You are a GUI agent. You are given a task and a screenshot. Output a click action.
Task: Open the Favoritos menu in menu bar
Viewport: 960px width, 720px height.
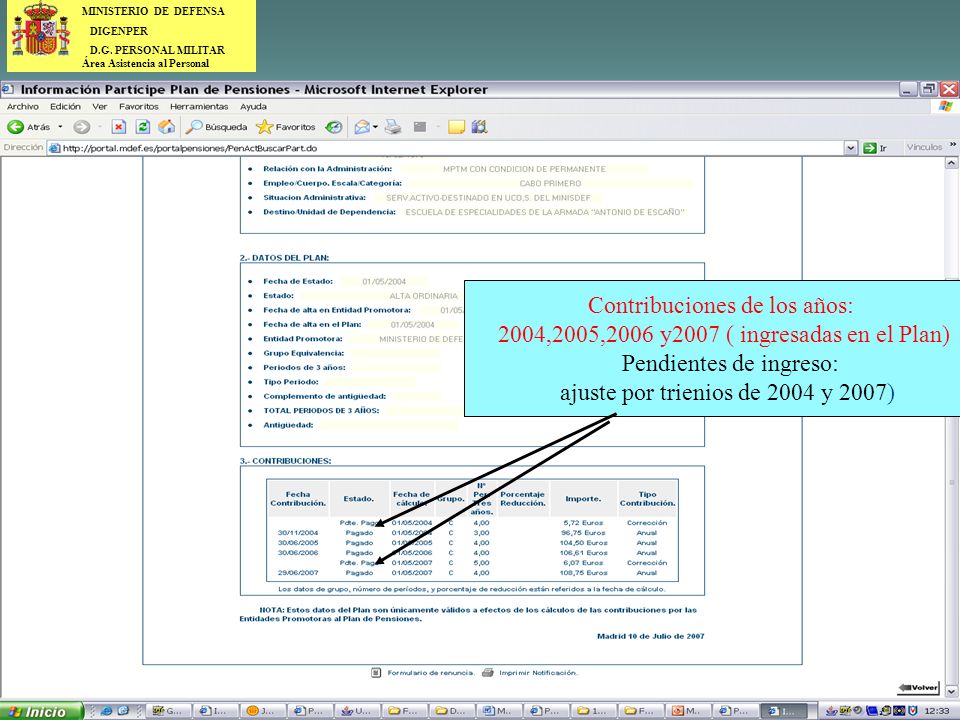[x=139, y=107]
